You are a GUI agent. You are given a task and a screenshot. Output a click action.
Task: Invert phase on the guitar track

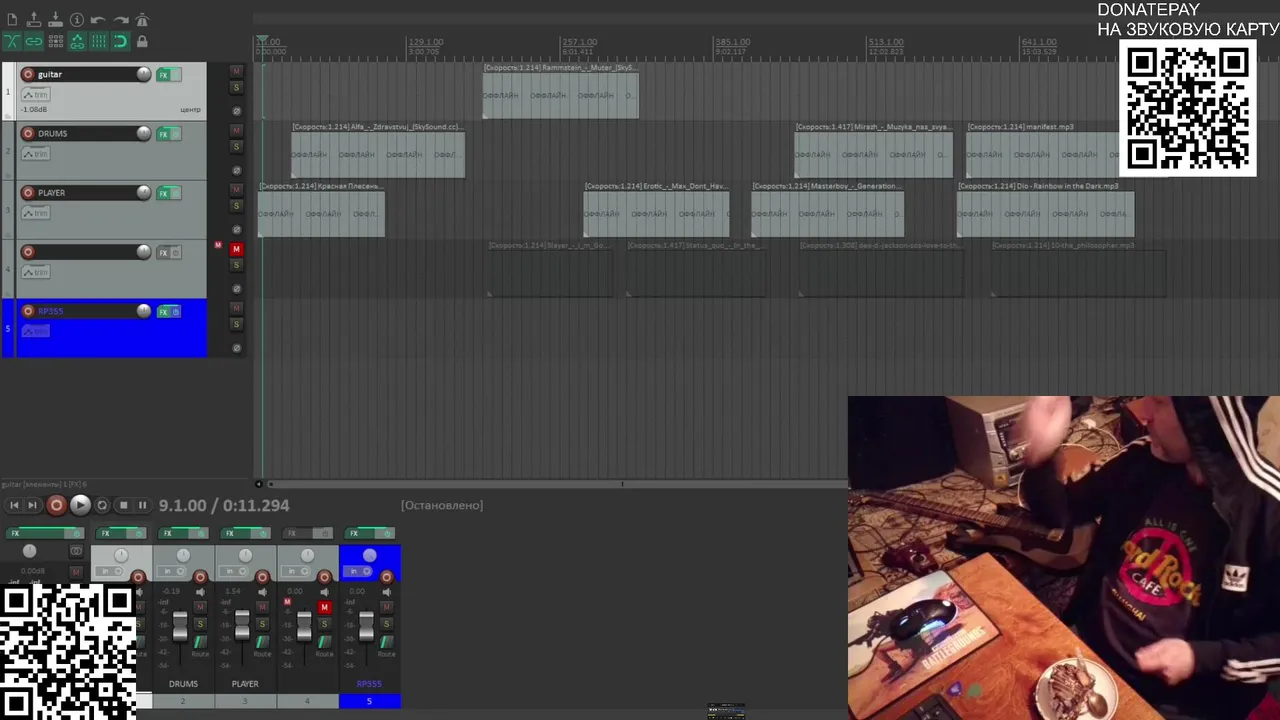236,111
